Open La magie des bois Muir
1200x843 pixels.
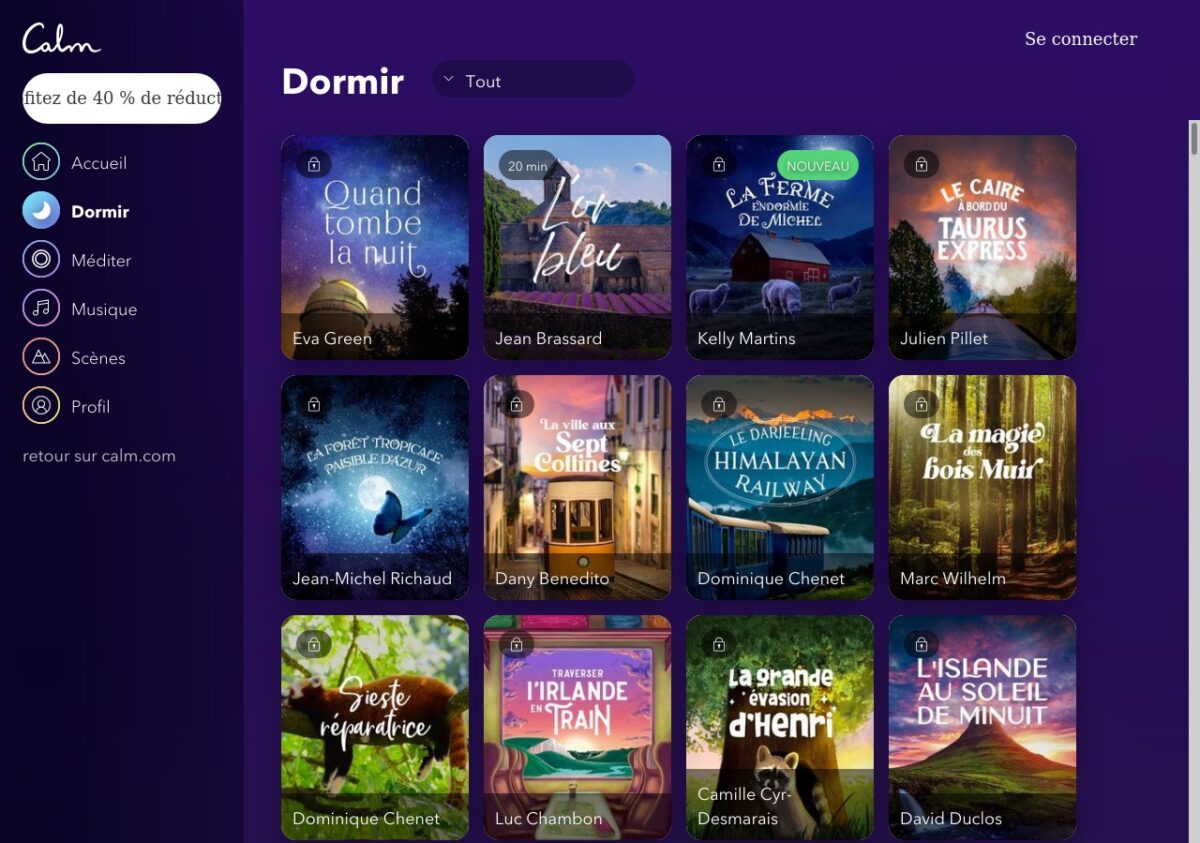coord(982,487)
